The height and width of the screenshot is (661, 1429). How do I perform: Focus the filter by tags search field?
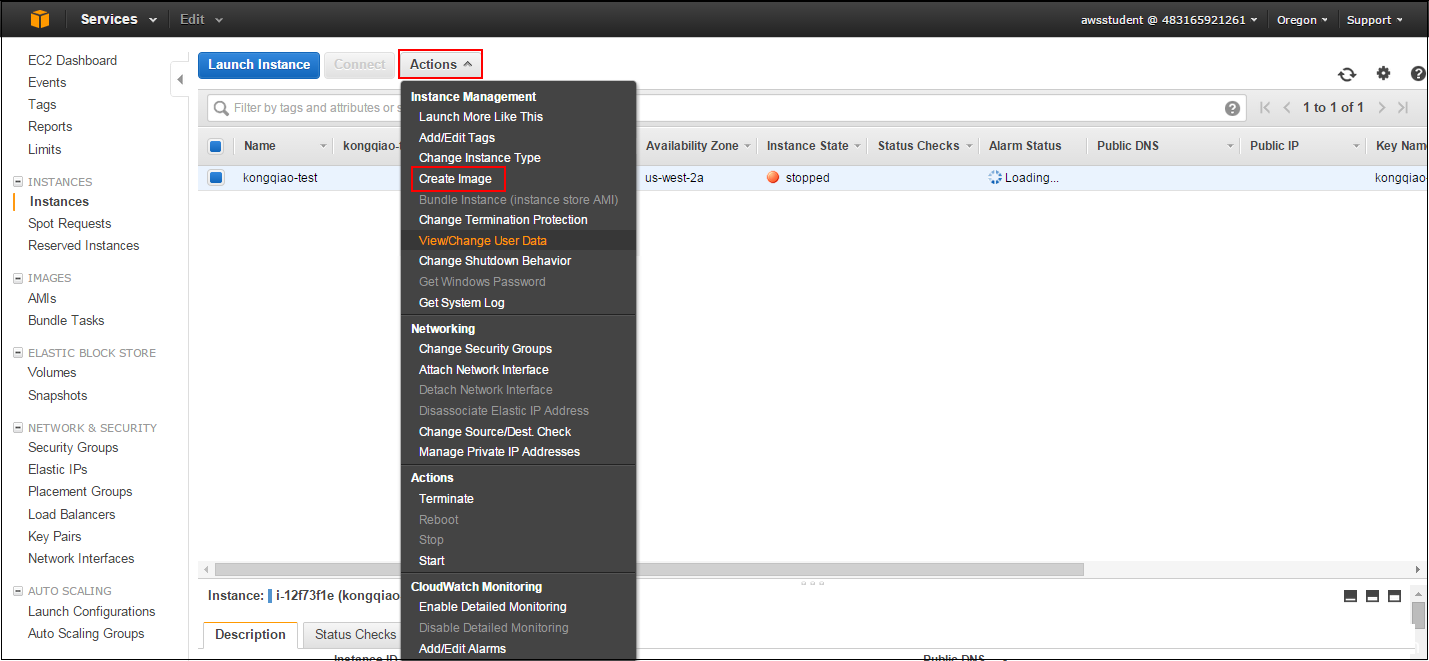pos(726,108)
